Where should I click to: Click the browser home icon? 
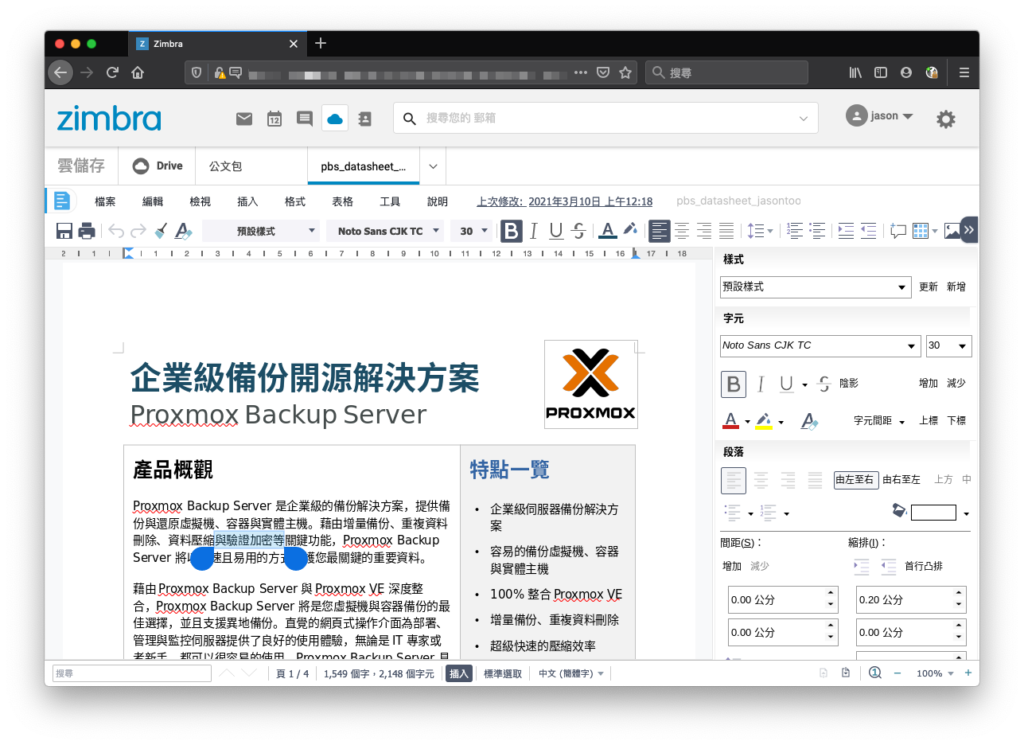click(x=138, y=72)
